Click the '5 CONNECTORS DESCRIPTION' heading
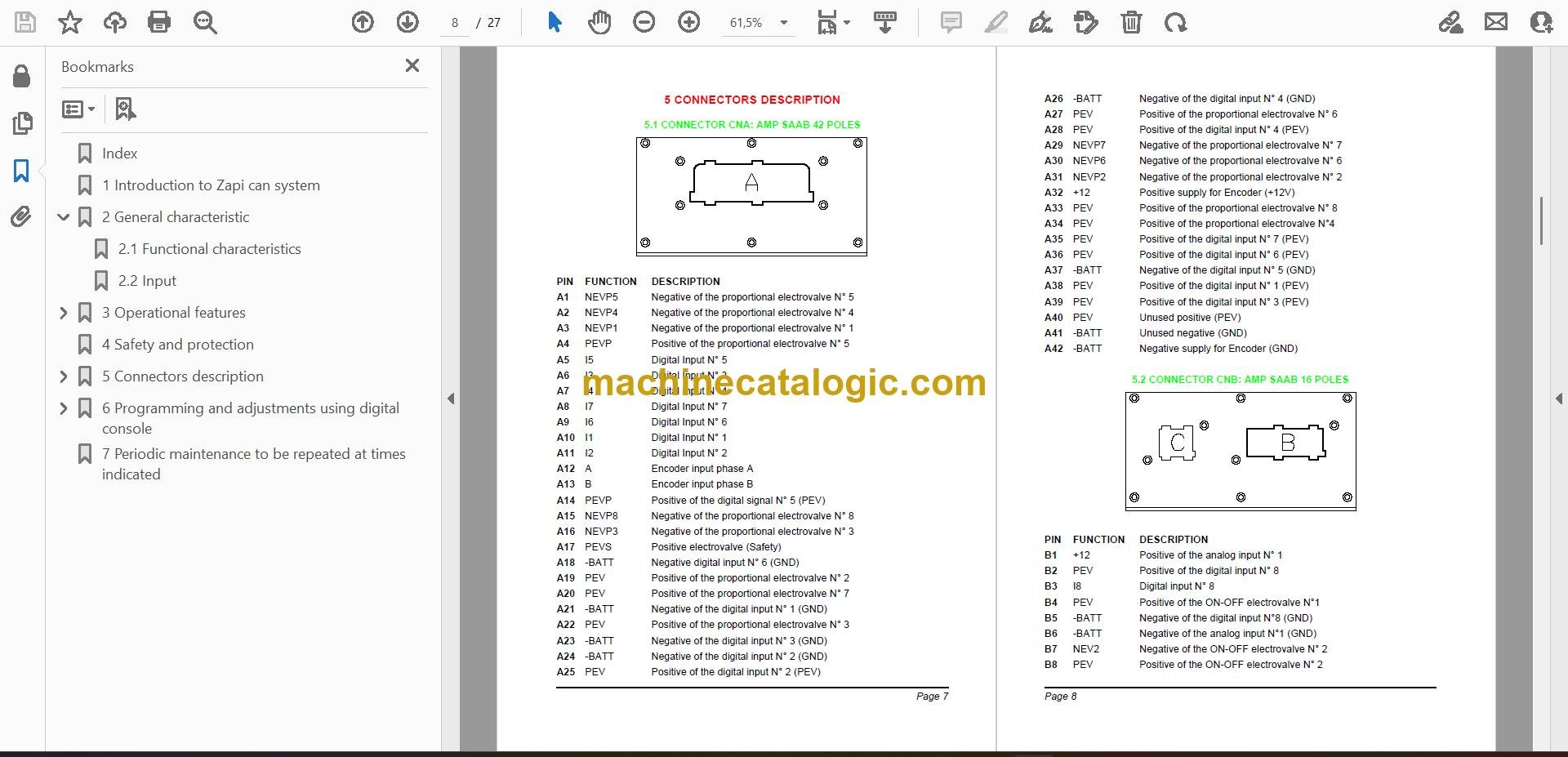1568x757 pixels. (x=751, y=100)
